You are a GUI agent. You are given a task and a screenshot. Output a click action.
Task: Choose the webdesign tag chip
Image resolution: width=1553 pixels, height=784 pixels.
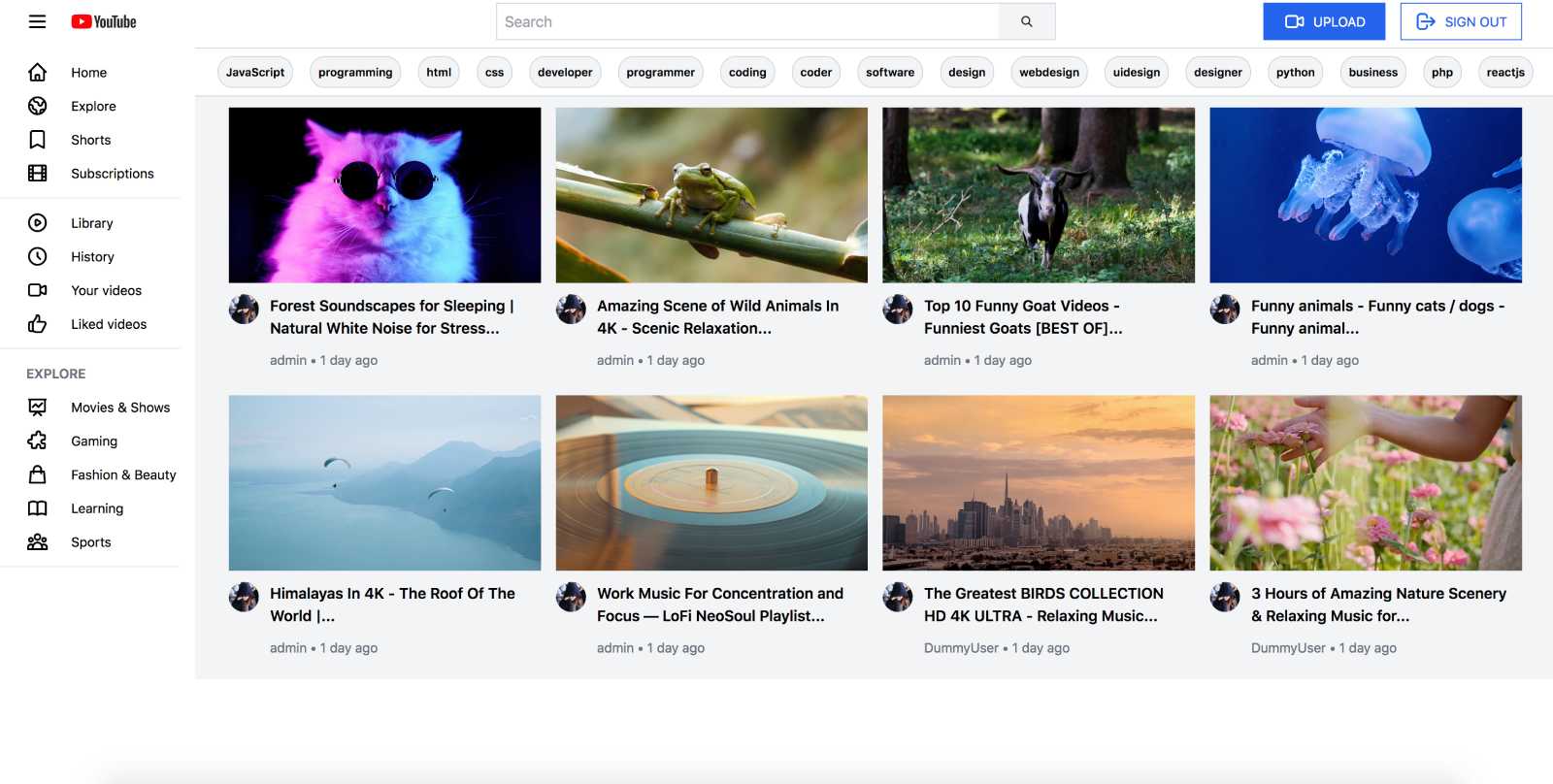[1048, 72]
